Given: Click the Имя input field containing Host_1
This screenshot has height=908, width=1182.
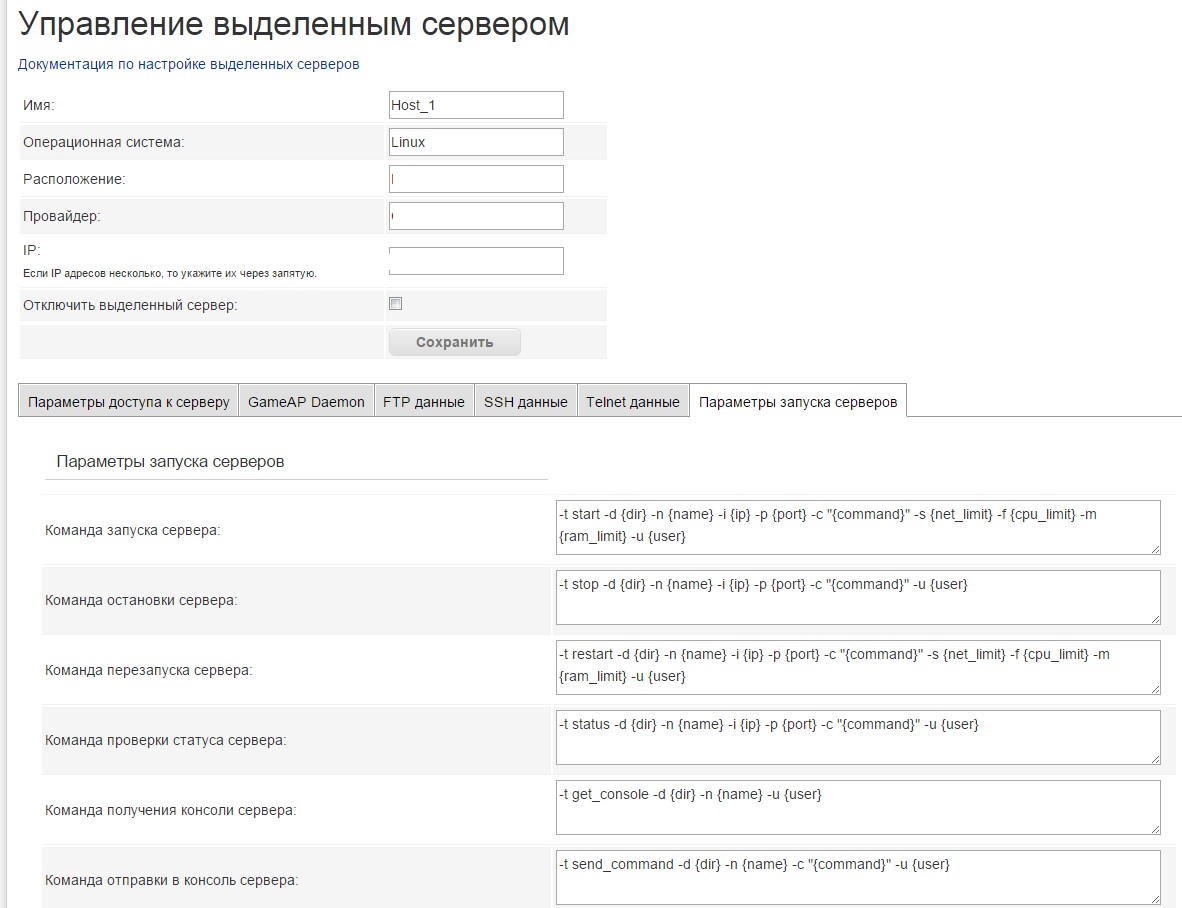Looking at the screenshot, I should click(476, 105).
